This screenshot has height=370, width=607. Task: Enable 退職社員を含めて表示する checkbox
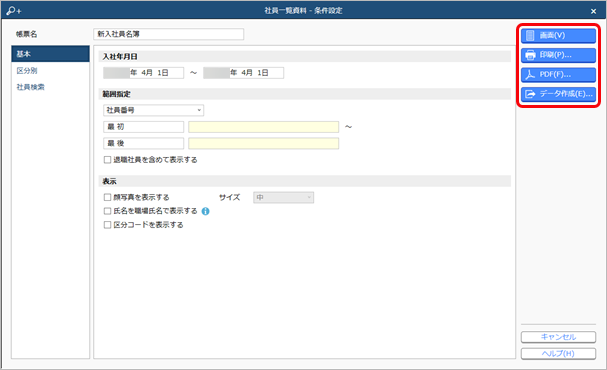tap(108, 160)
